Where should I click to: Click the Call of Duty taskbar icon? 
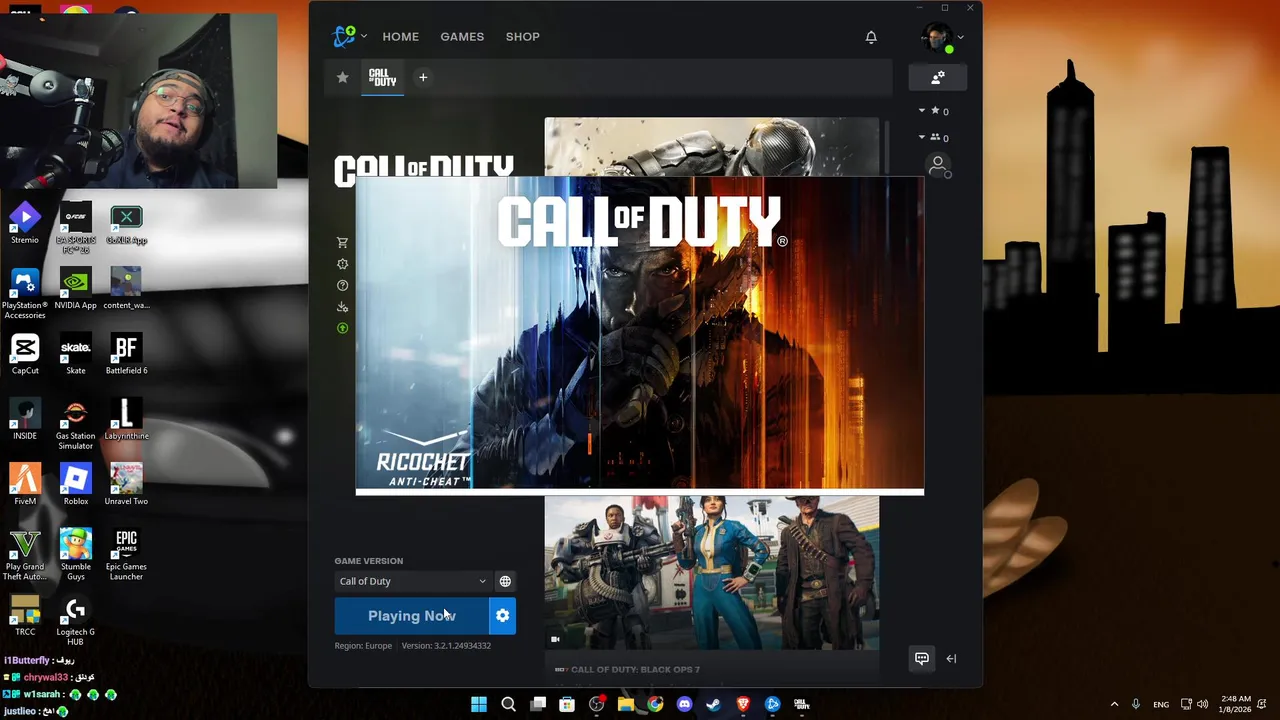[x=801, y=704]
